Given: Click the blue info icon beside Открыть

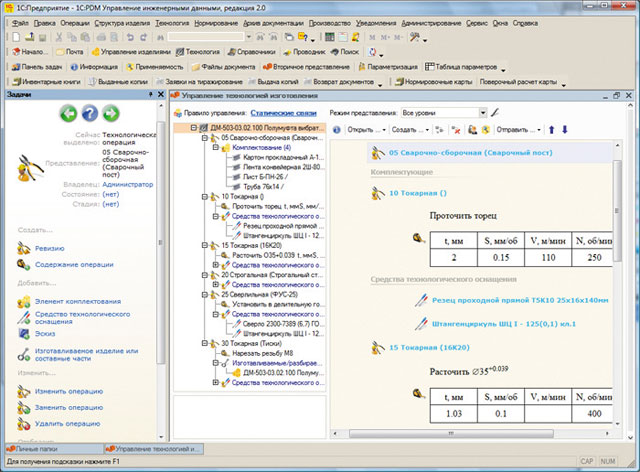Looking at the screenshot, I should pyautogui.click(x=337, y=130).
